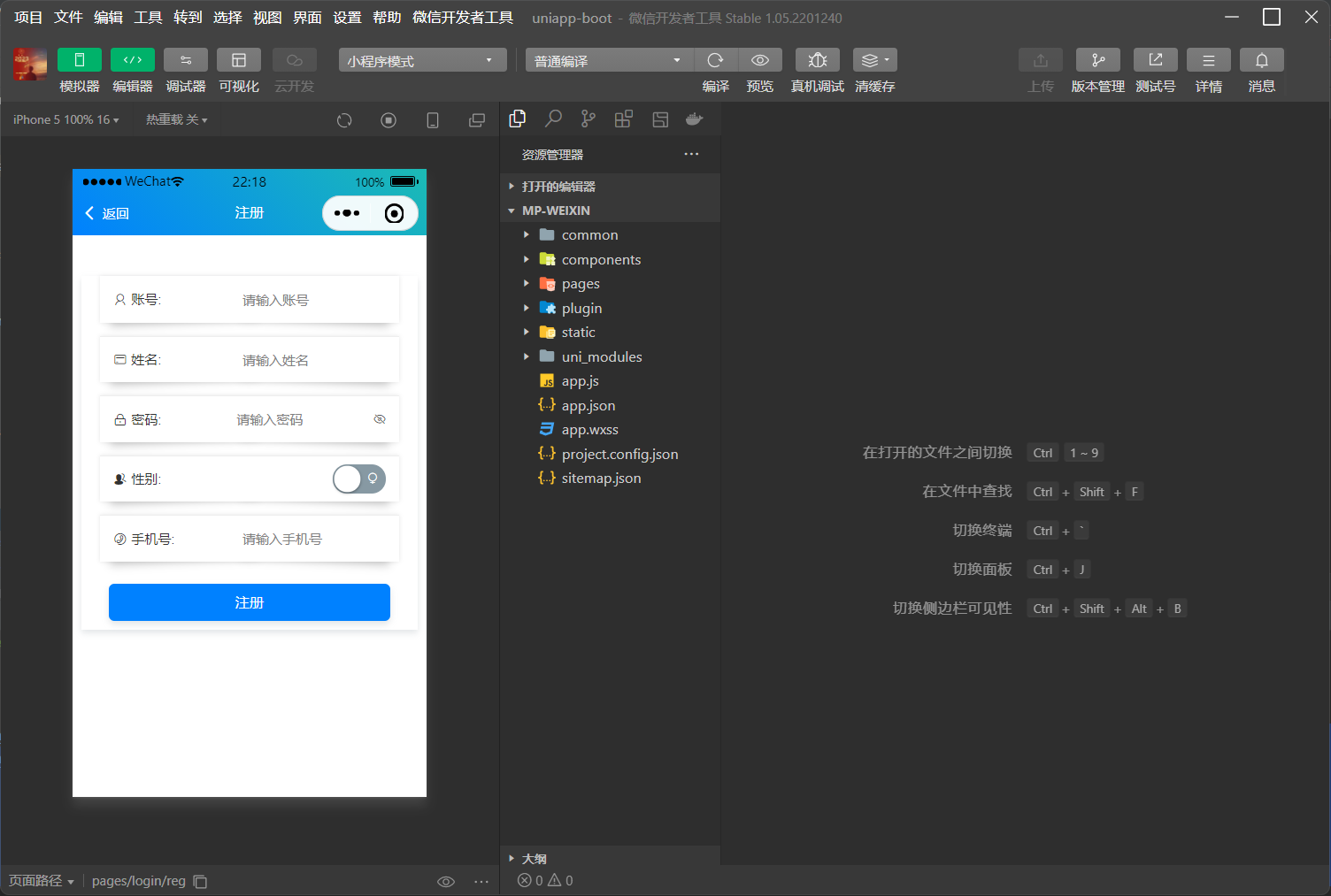Expand the Outline section

click(611, 858)
